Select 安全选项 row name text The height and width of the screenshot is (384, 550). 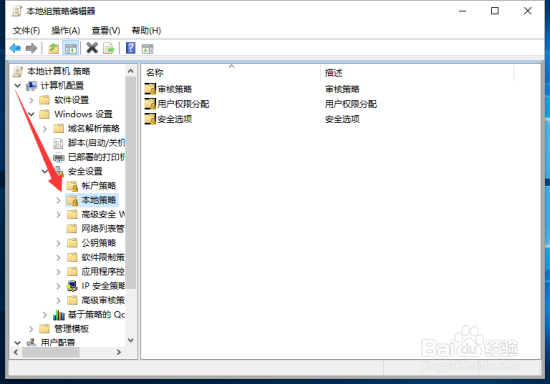175,119
